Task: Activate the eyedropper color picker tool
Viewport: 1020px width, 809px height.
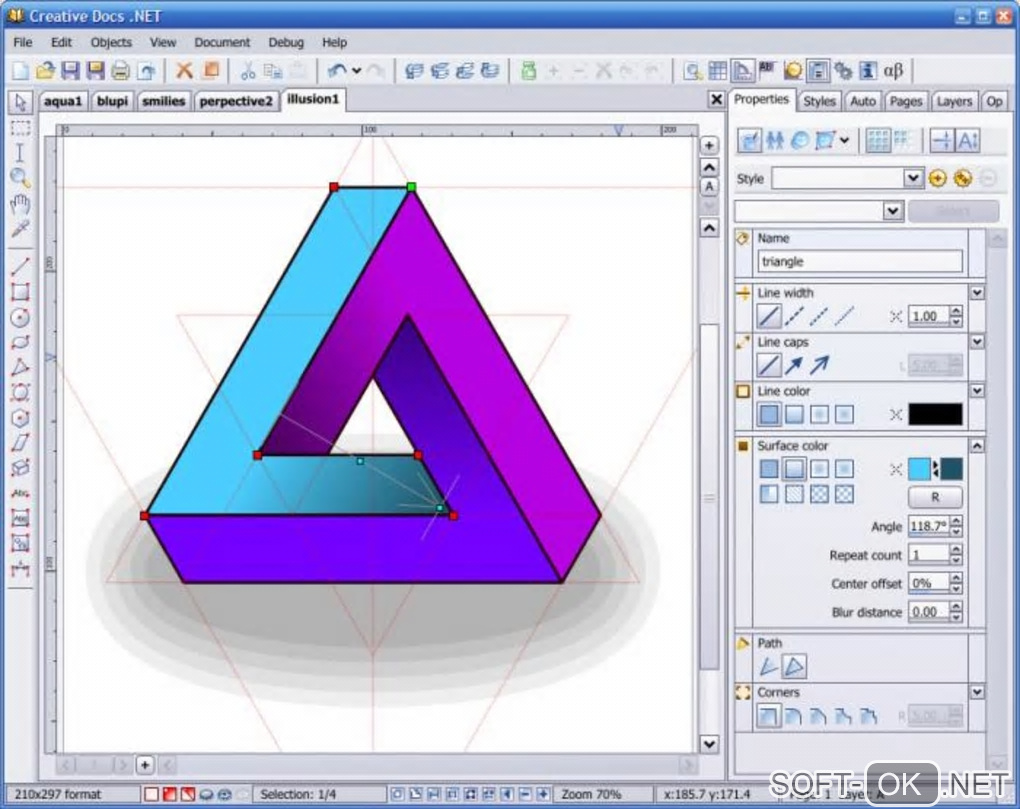Action: [x=20, y=229]
